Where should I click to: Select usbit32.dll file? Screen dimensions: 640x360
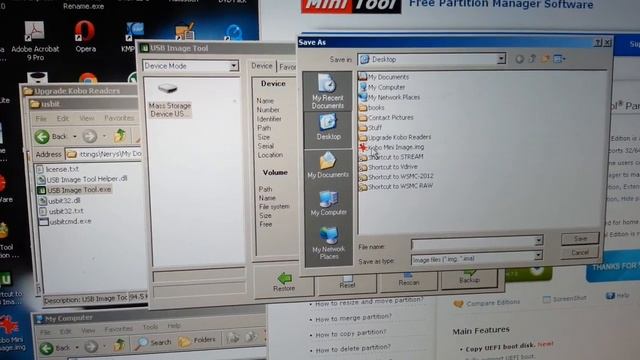[60, 201]
